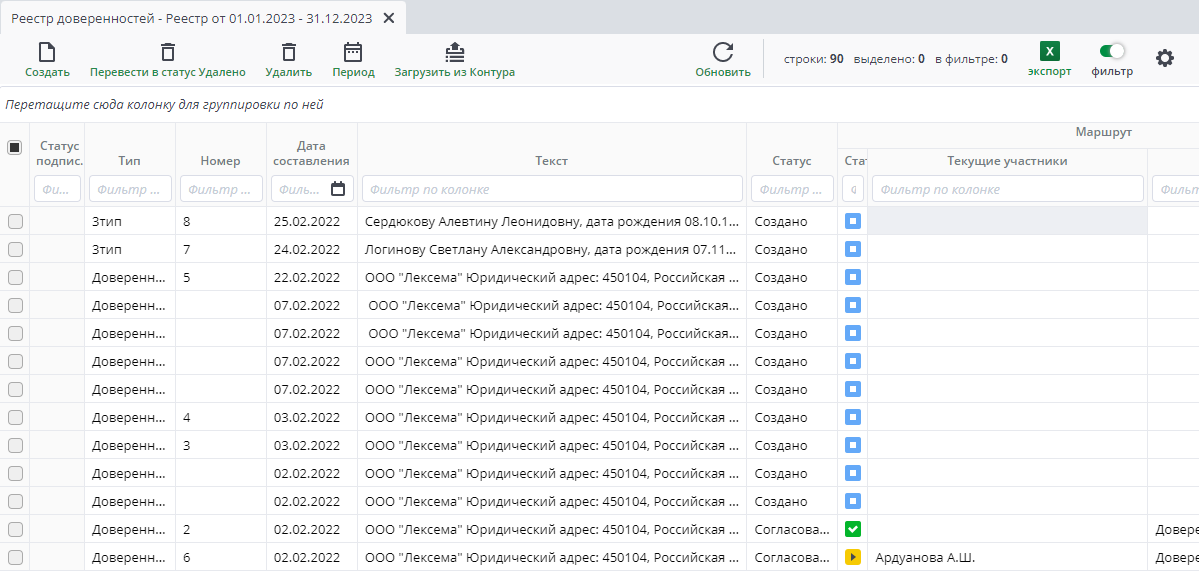This screenshot has height=580, width=1199.
Task: Click Логинову Светлану Александровну text cell
Action: pyautogui.click(x=552, y=249)
